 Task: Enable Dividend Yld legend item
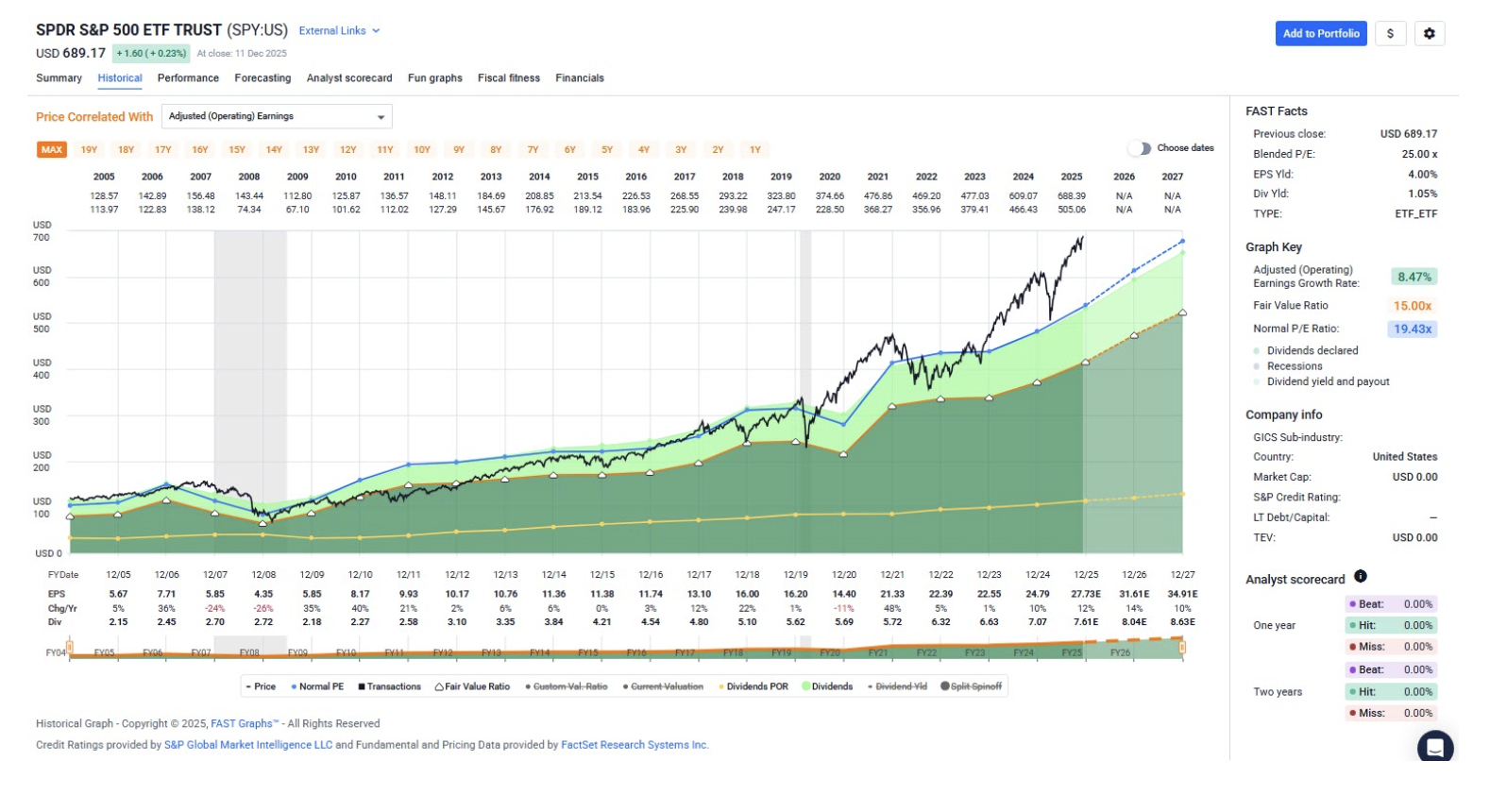[x=897, y=686]
